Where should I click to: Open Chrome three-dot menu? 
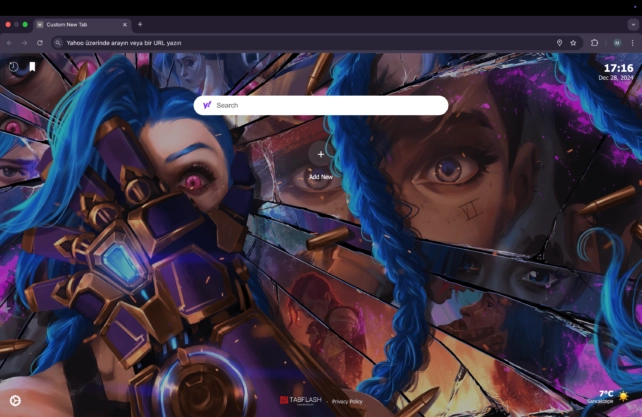633,43
